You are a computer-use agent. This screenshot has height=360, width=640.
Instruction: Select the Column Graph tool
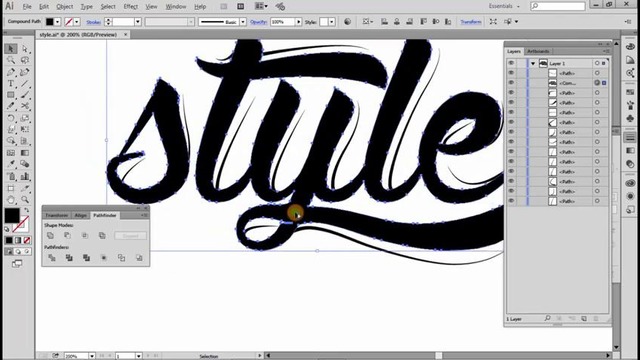pos(25,176)
